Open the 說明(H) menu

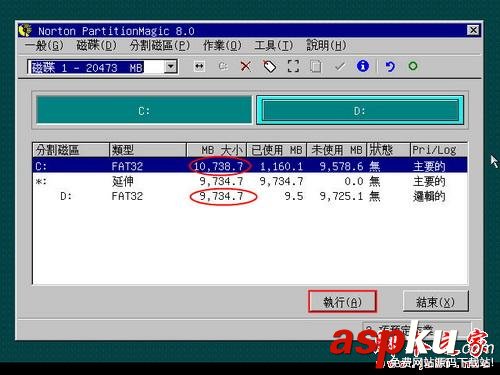pos(326,45)
